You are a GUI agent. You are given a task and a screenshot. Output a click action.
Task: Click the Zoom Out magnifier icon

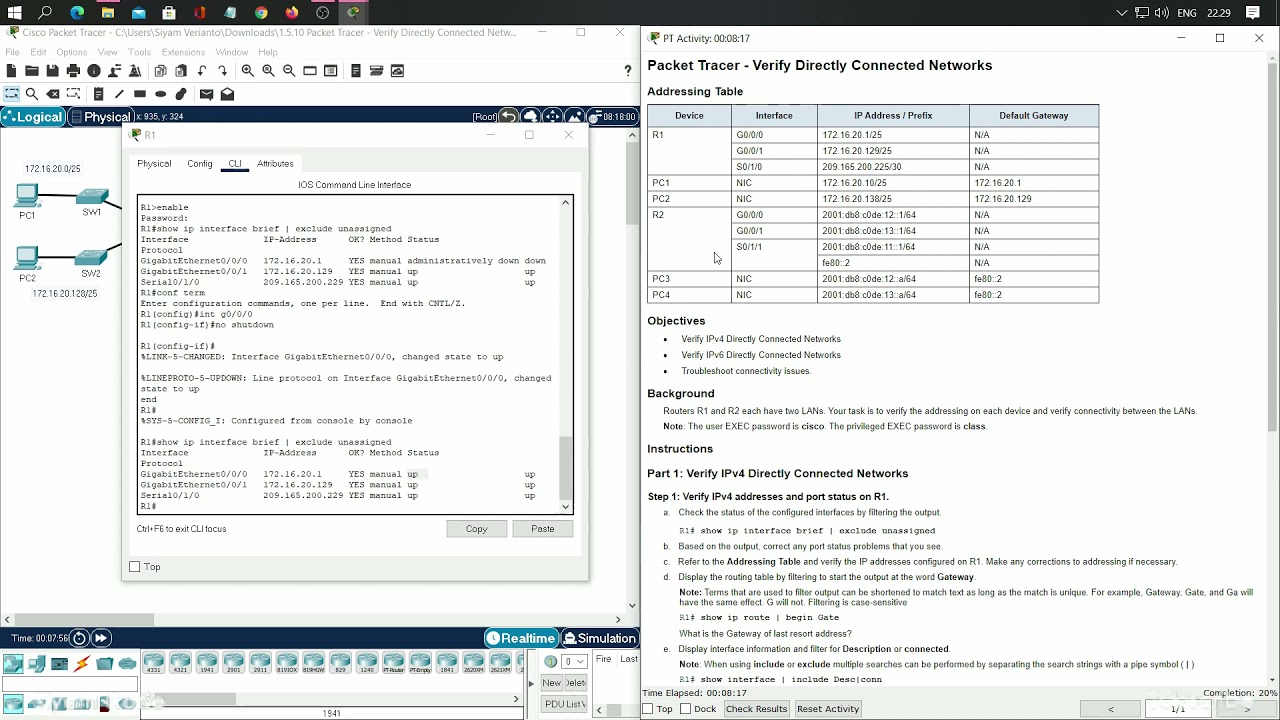[x=289, y=71]
